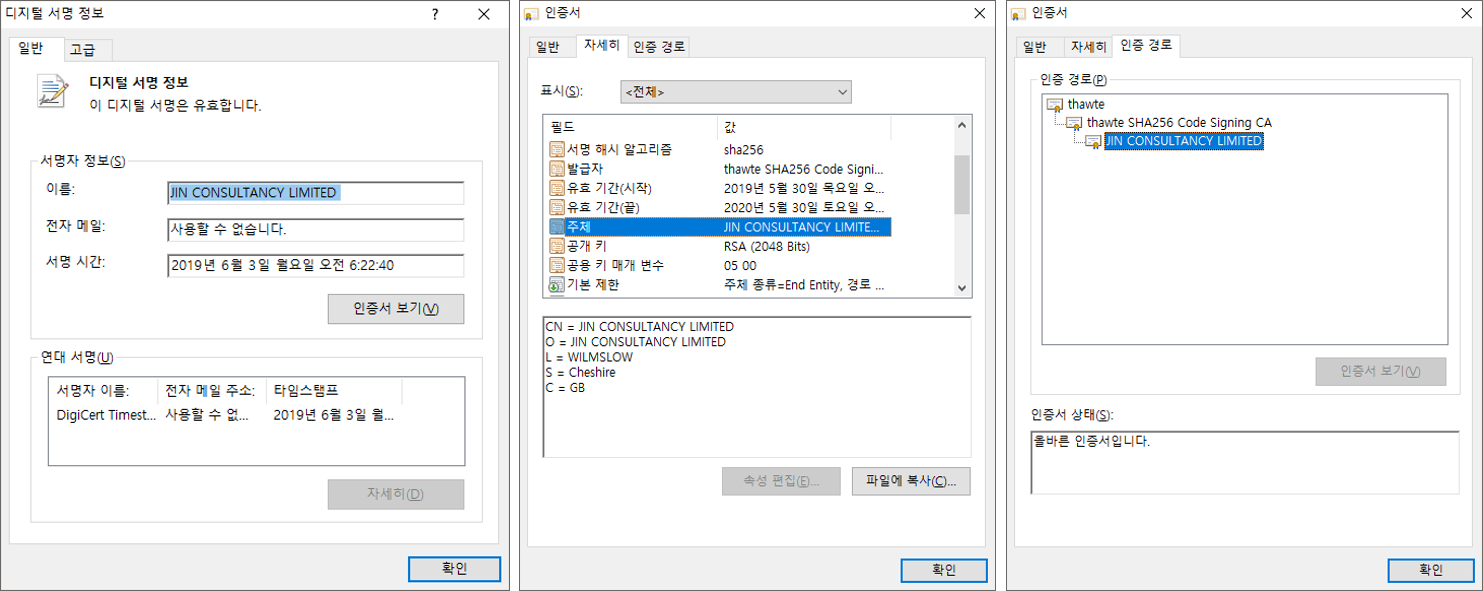
Task: Click the 발급자 field icon
Action: (556, 169)
